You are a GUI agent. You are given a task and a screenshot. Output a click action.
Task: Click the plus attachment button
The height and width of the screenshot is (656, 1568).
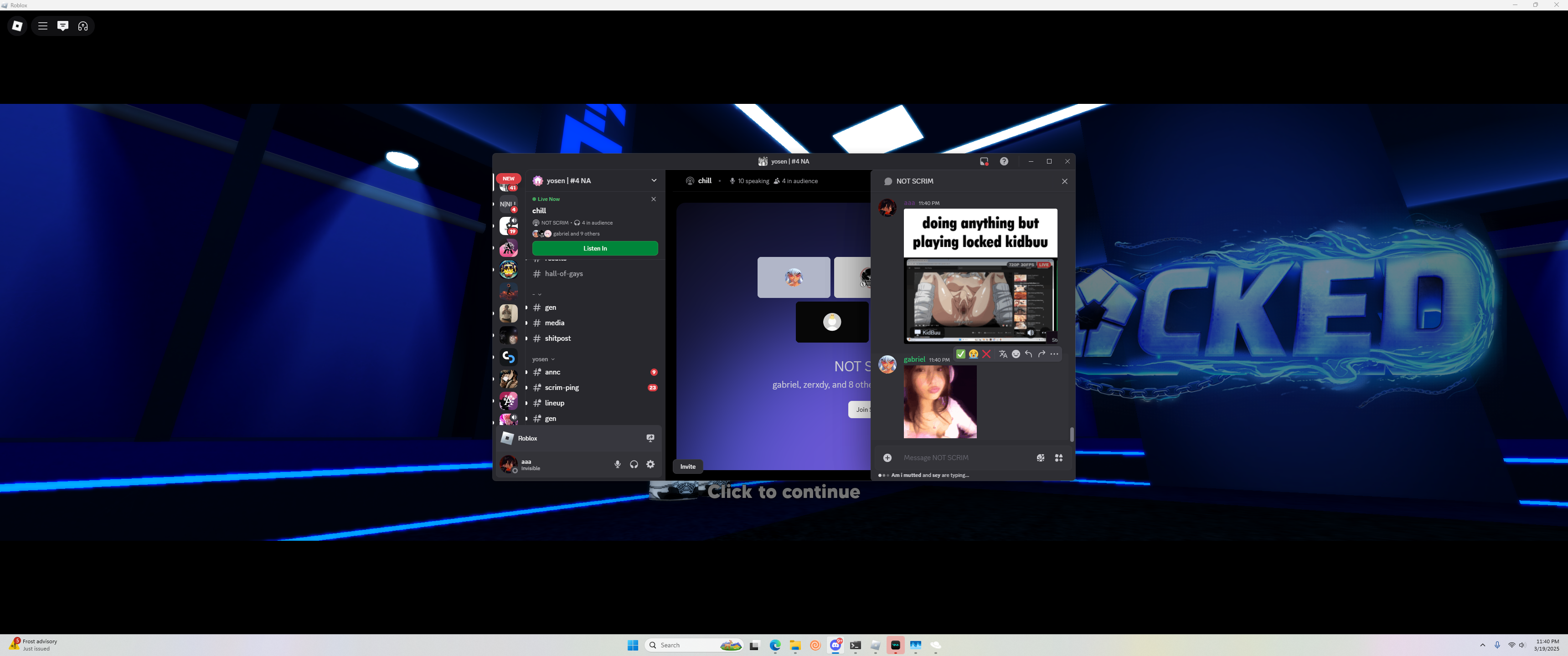tap(887, 458)
